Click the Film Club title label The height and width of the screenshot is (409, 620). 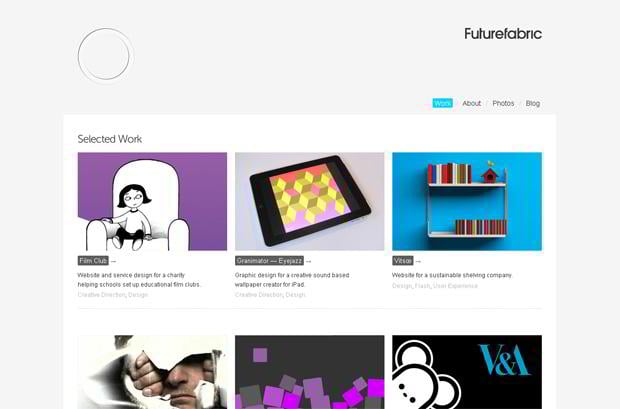coord(93,261)
